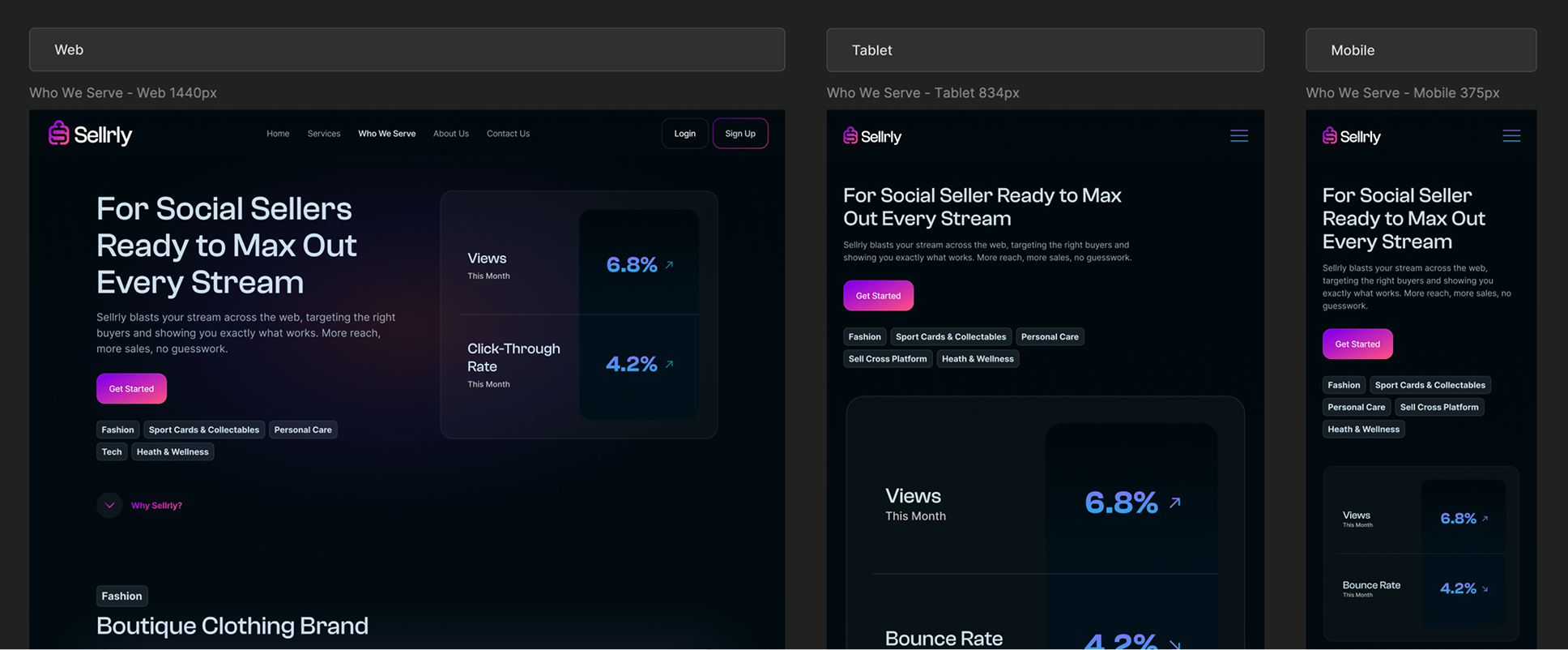Click the arrow beside 4.2% in Web card
Viewport: 1568px width, 650px height.
(669, 365)
